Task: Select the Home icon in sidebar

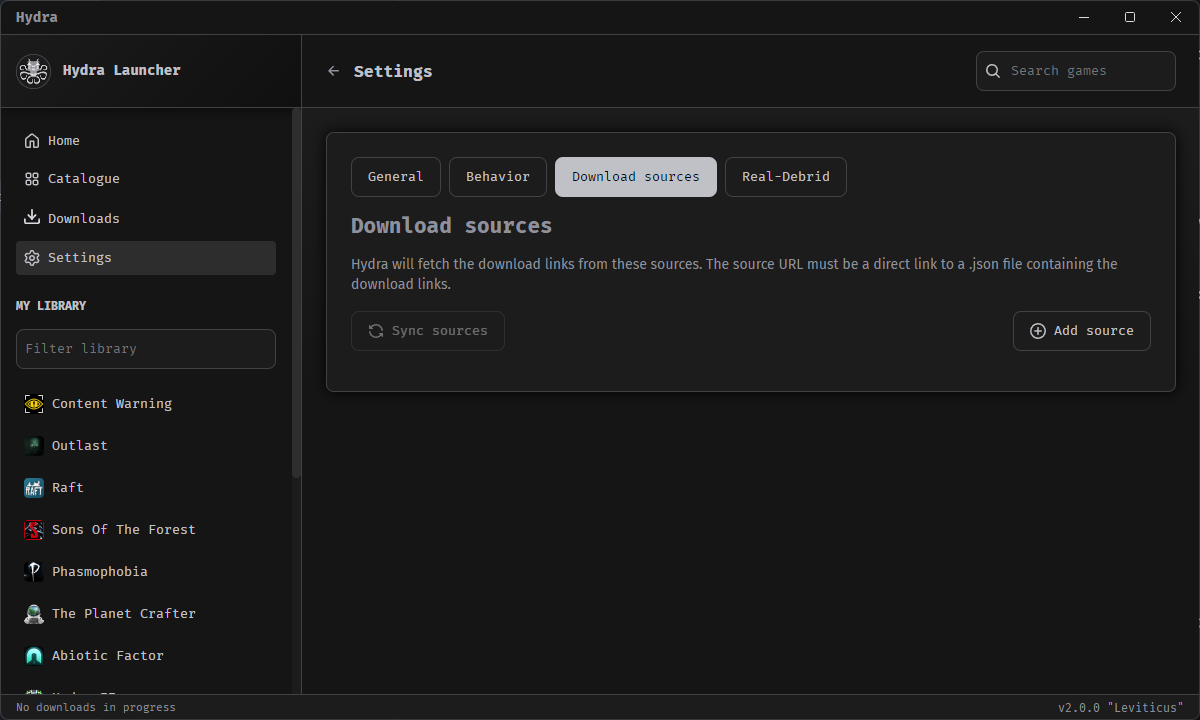Action: pos(33,140)
